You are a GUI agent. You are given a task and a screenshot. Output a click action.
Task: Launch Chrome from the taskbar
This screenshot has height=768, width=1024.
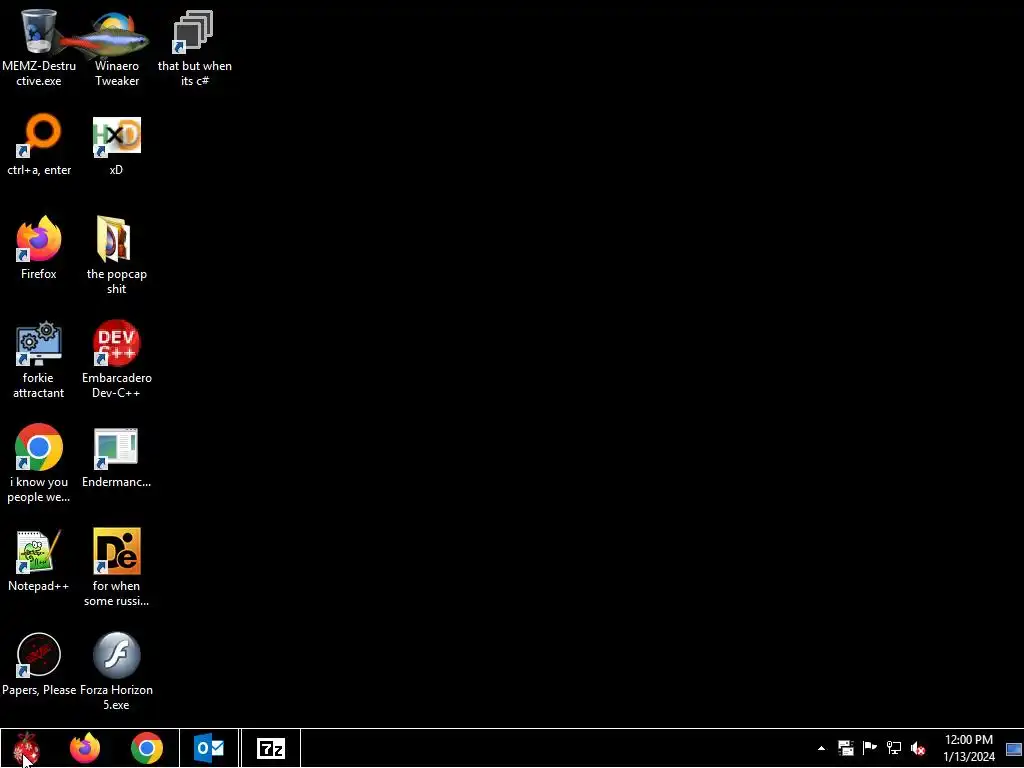click(147, 748)
